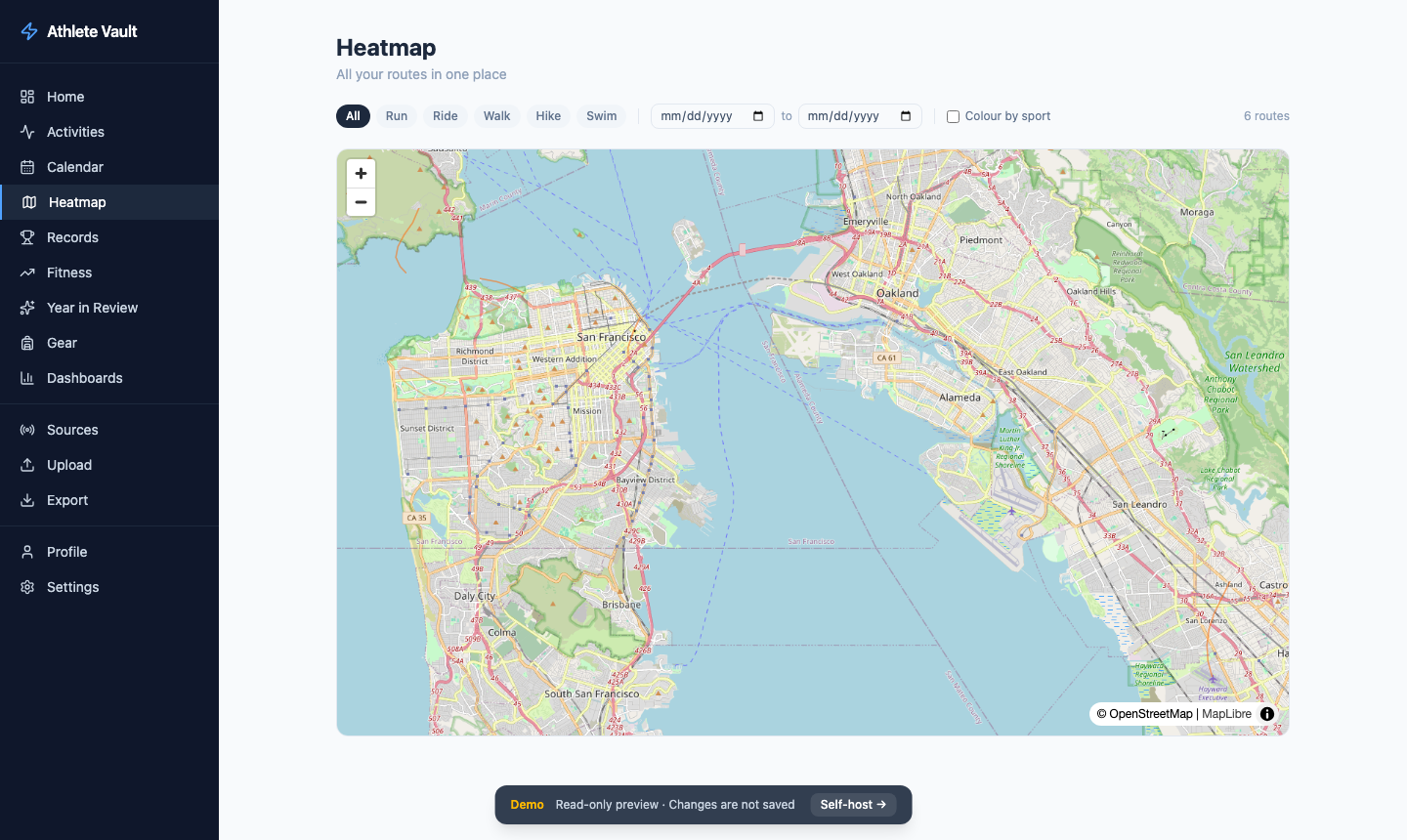Click the Sources broadcast icon

pos(27,430)
